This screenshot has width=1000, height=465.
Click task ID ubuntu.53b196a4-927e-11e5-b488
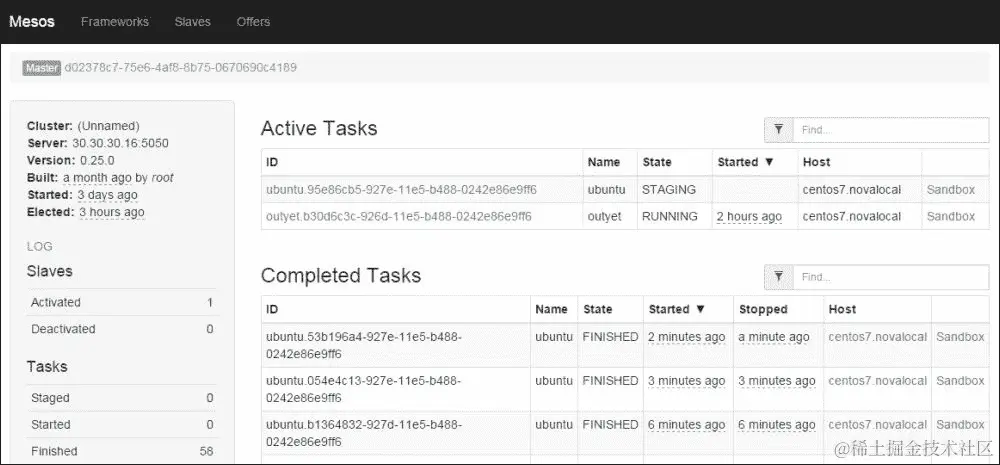point(364,344)
